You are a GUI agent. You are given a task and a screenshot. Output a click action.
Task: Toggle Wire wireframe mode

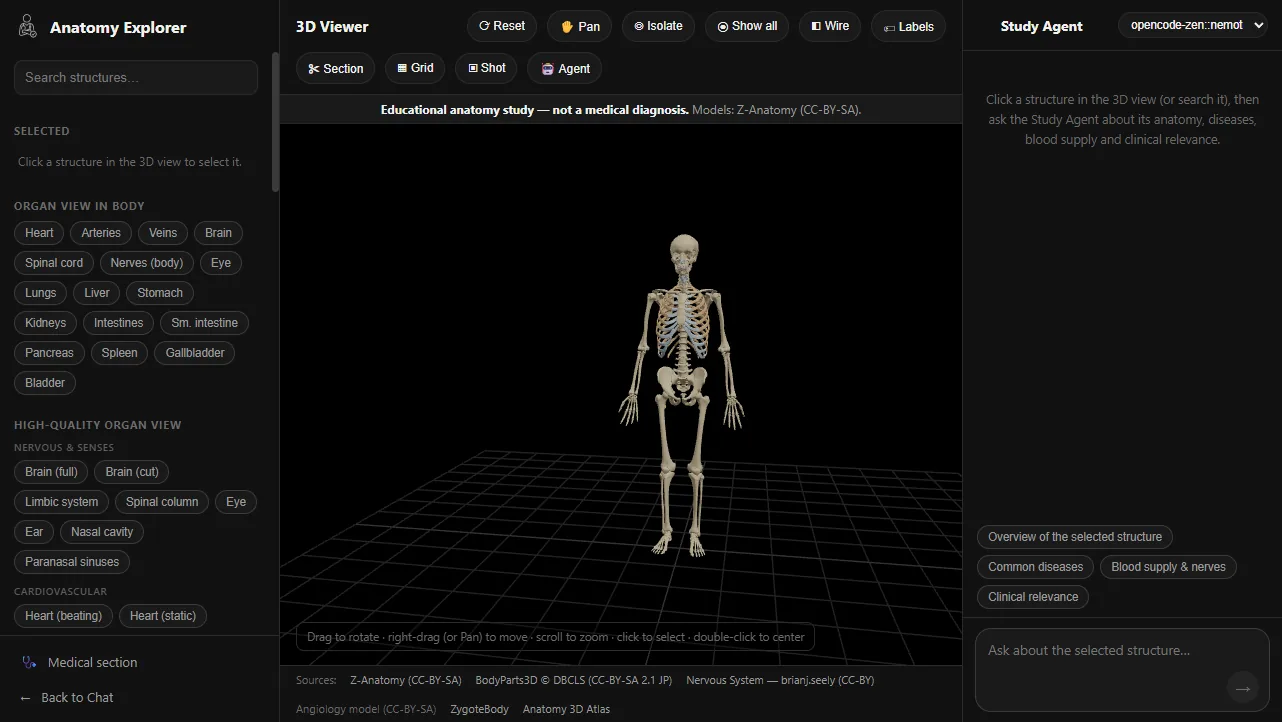(x=830, y=26)
